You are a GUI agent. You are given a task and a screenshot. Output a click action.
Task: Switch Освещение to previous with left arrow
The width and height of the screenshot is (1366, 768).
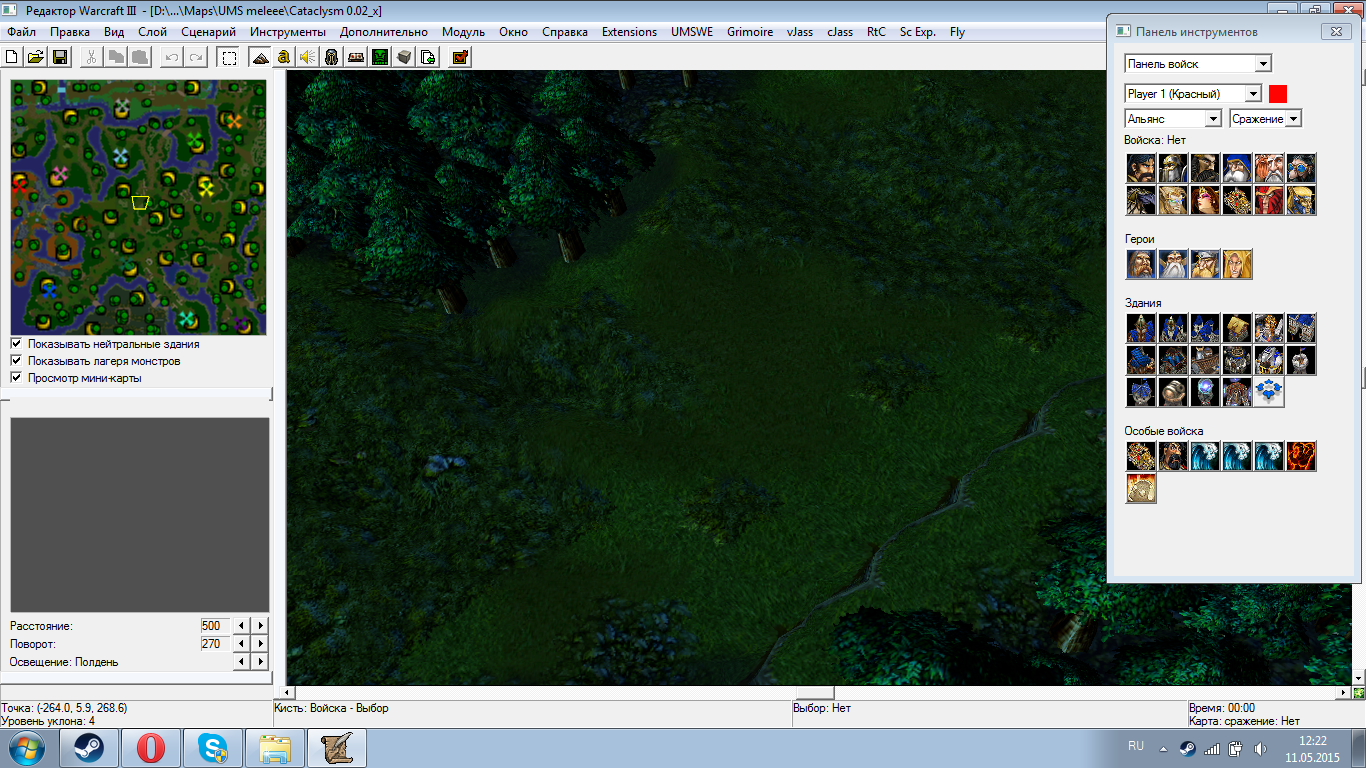pos(242,662)
